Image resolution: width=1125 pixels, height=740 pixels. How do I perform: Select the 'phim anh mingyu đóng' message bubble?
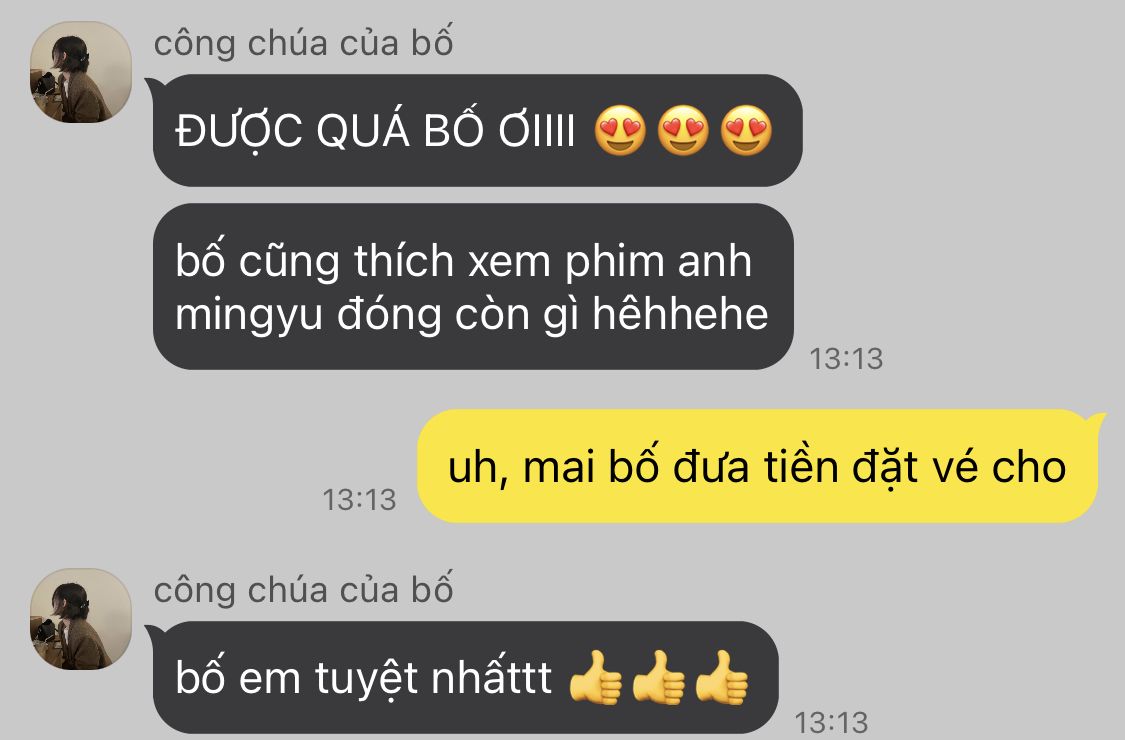click(x=473, y=286)
